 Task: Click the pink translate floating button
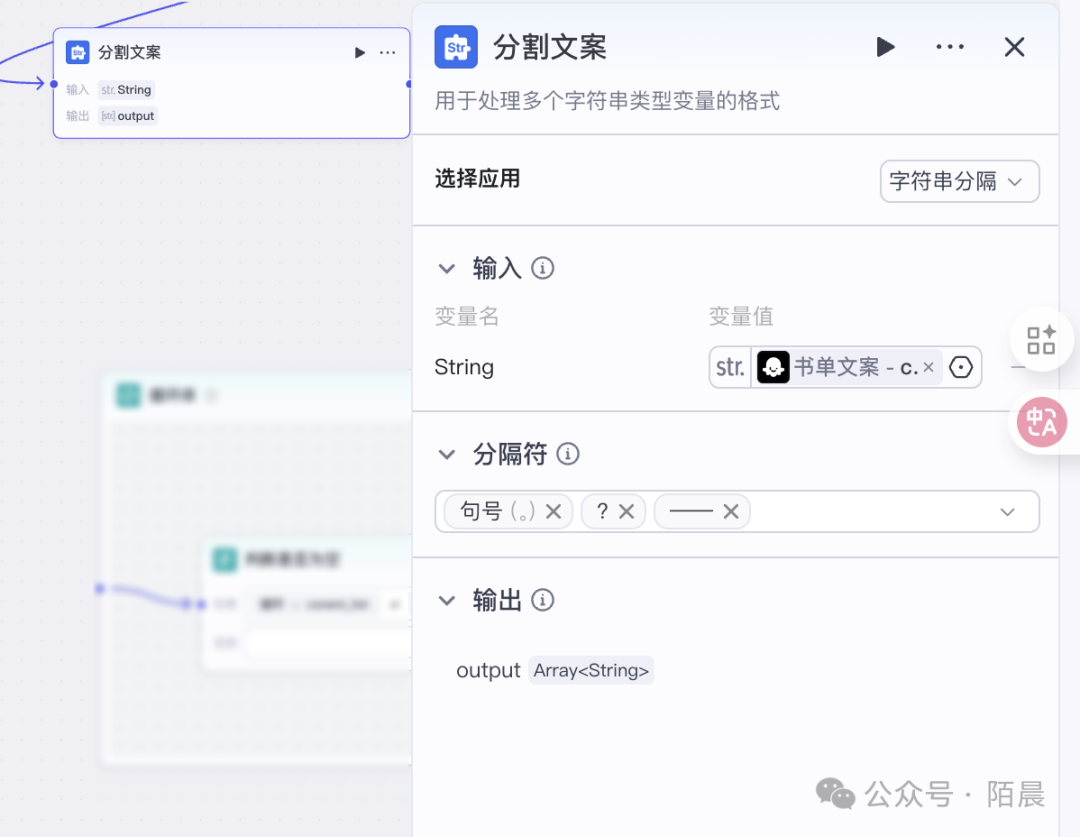coord(1041,421)
